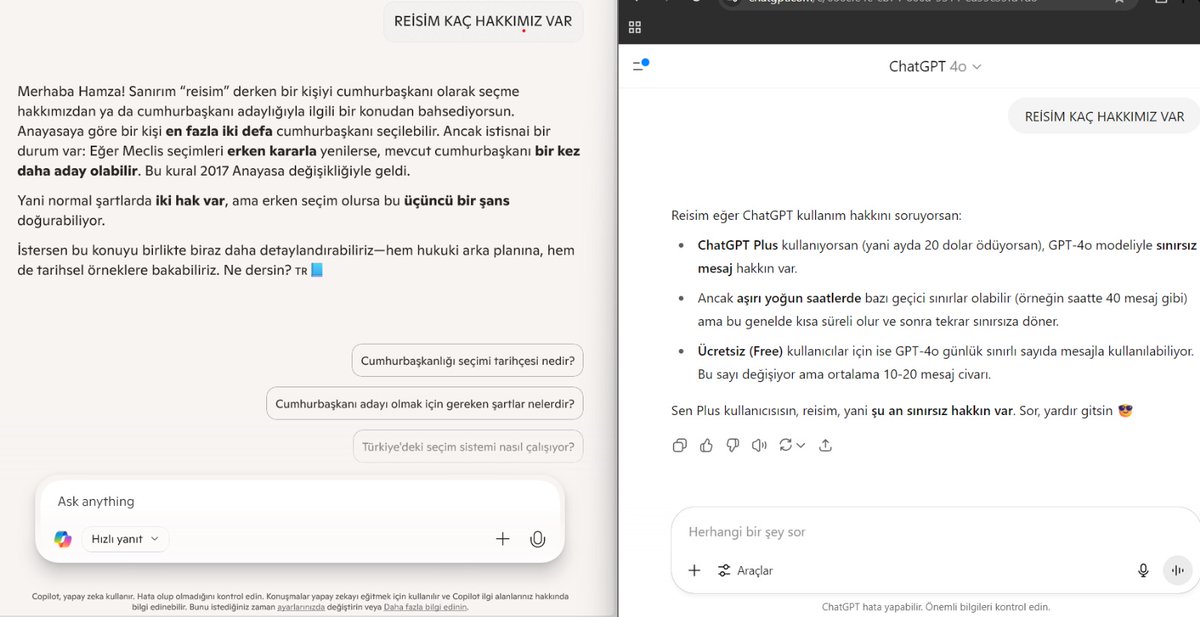Click the bold text en fazla iki defa
1200x617 pixels.
coord(219,131)
